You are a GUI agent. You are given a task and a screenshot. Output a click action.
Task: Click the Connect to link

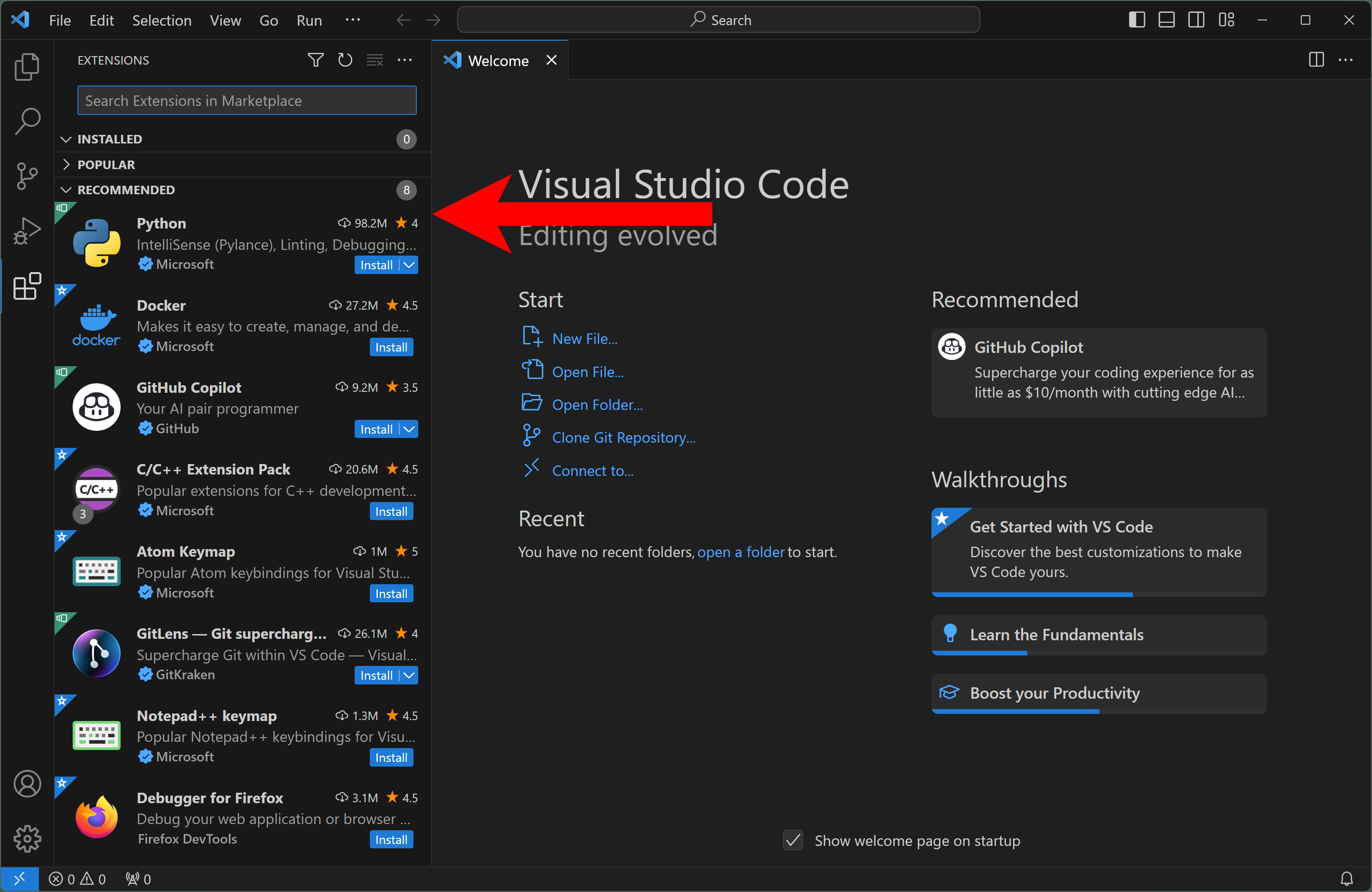click(592, 471)
